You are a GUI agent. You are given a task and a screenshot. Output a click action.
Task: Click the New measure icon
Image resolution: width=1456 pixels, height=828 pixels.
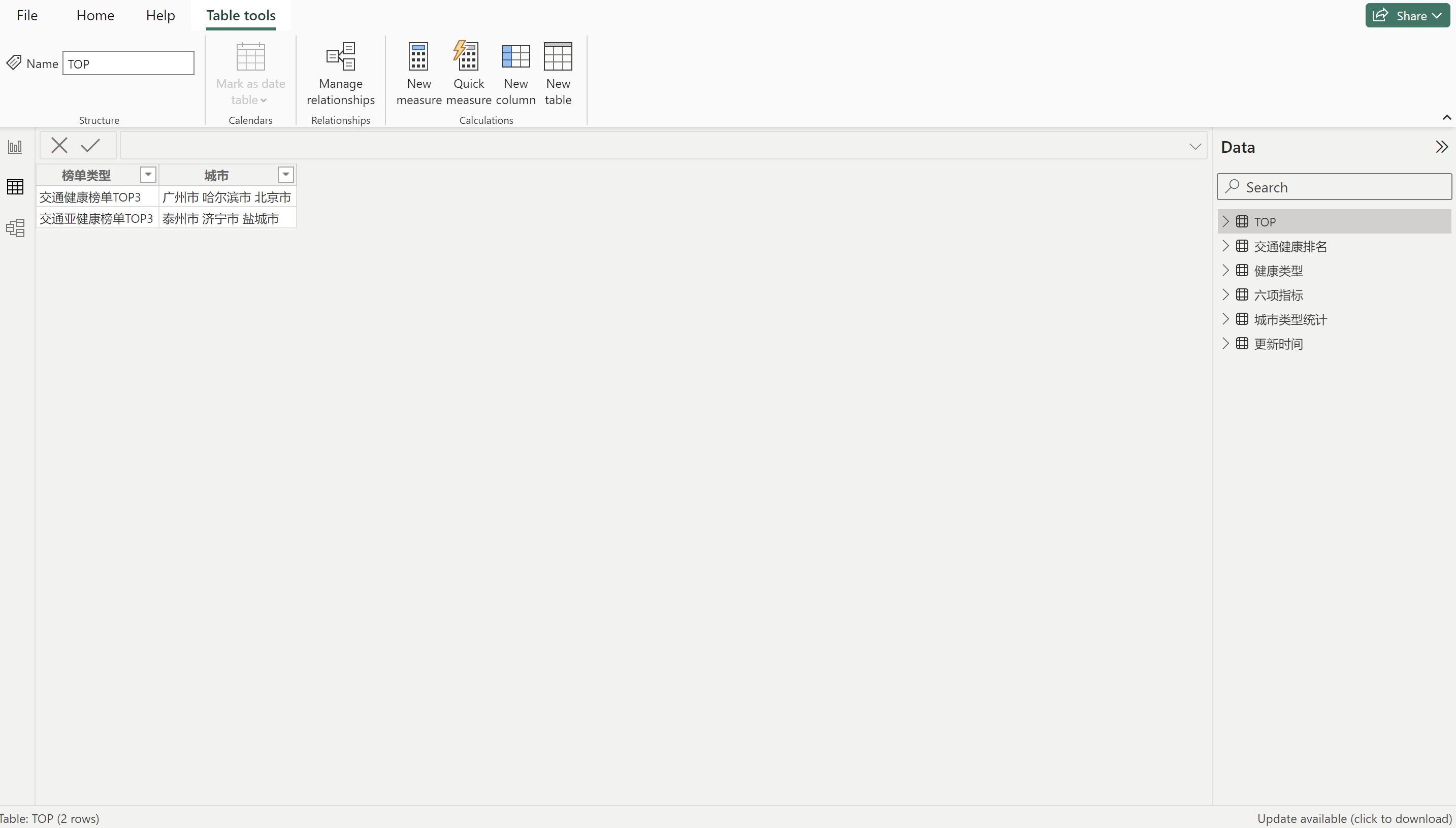coord(418,57)
